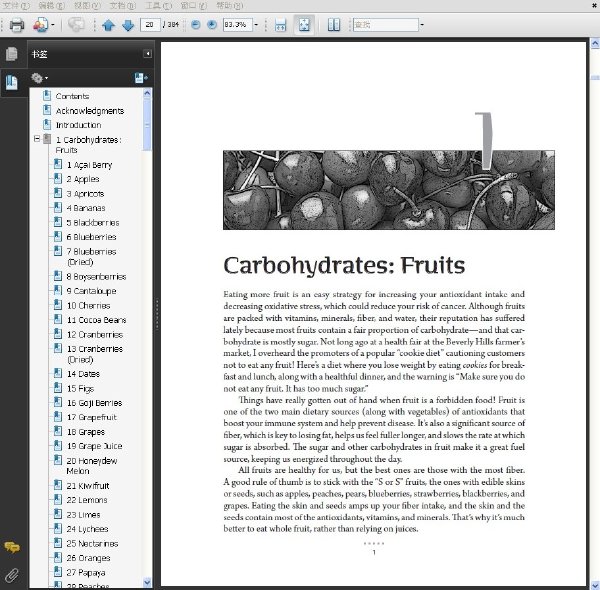
Task: Go to '7 Blueberries (Dried)' bookmark
Action: coord(91,257)
